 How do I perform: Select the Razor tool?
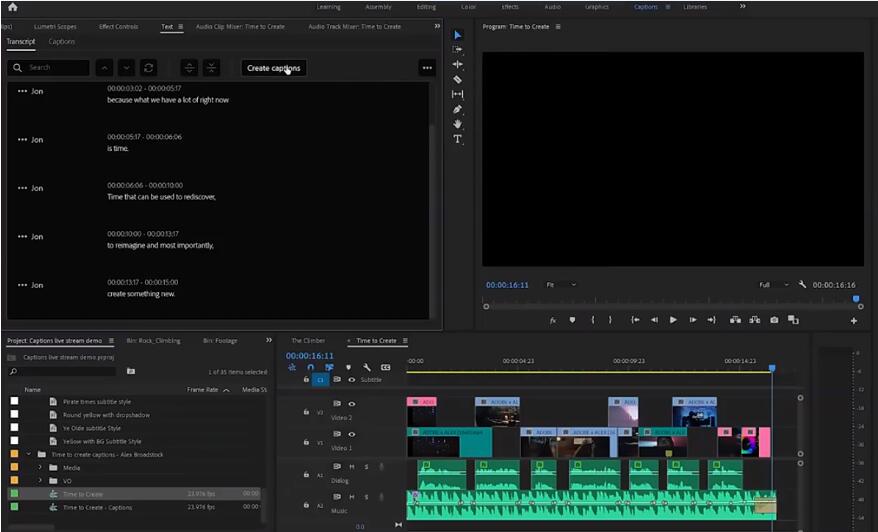coord(457,80)
